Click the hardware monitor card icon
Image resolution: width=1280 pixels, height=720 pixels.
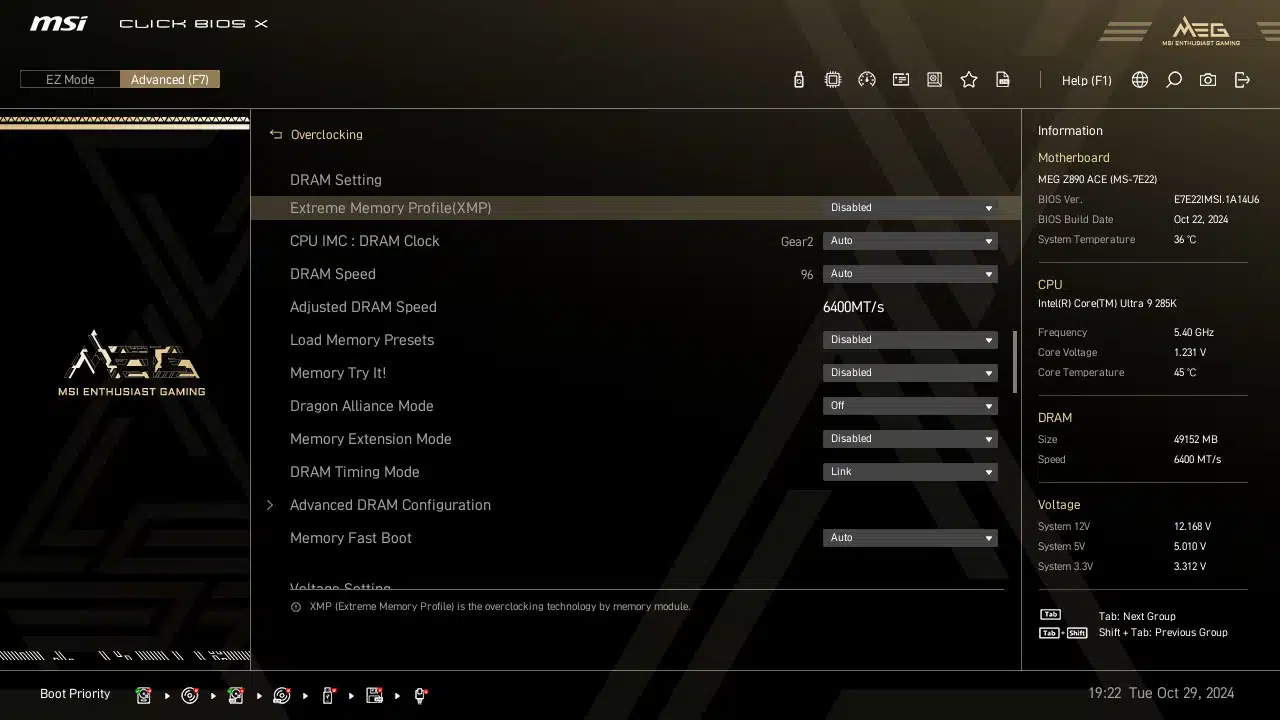point(901,80)
